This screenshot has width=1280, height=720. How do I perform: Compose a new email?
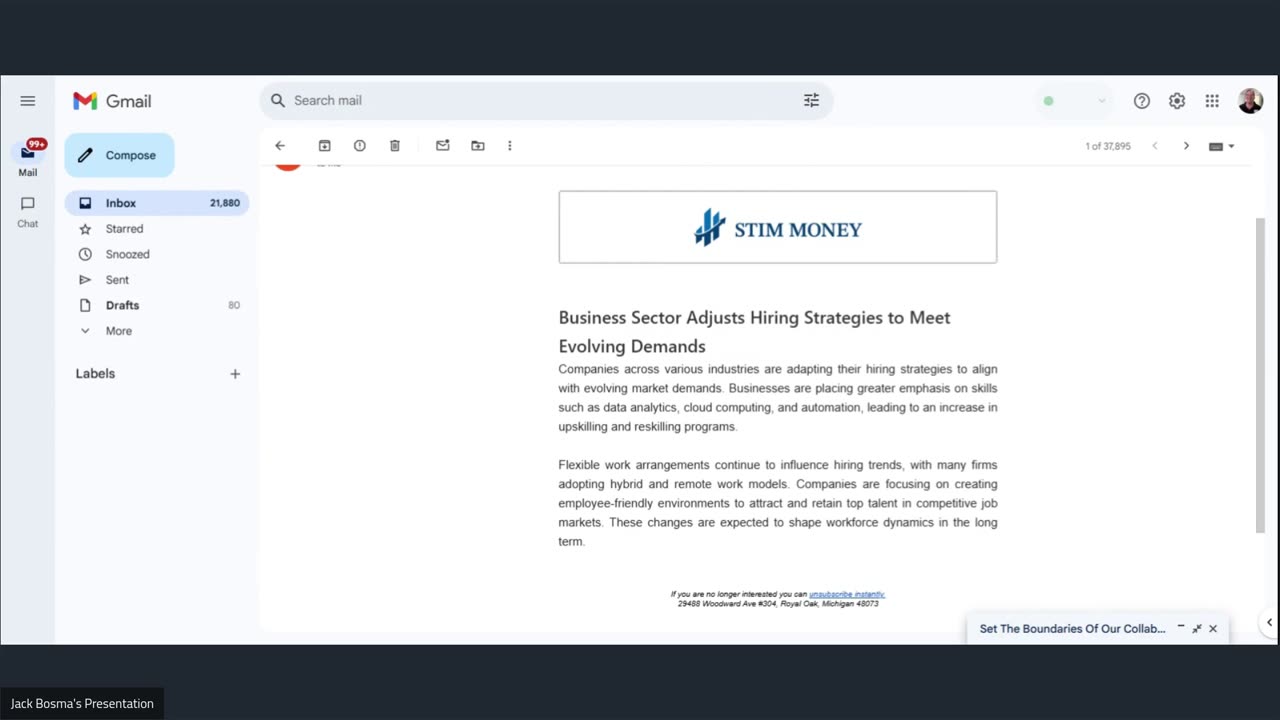[119, 155]
